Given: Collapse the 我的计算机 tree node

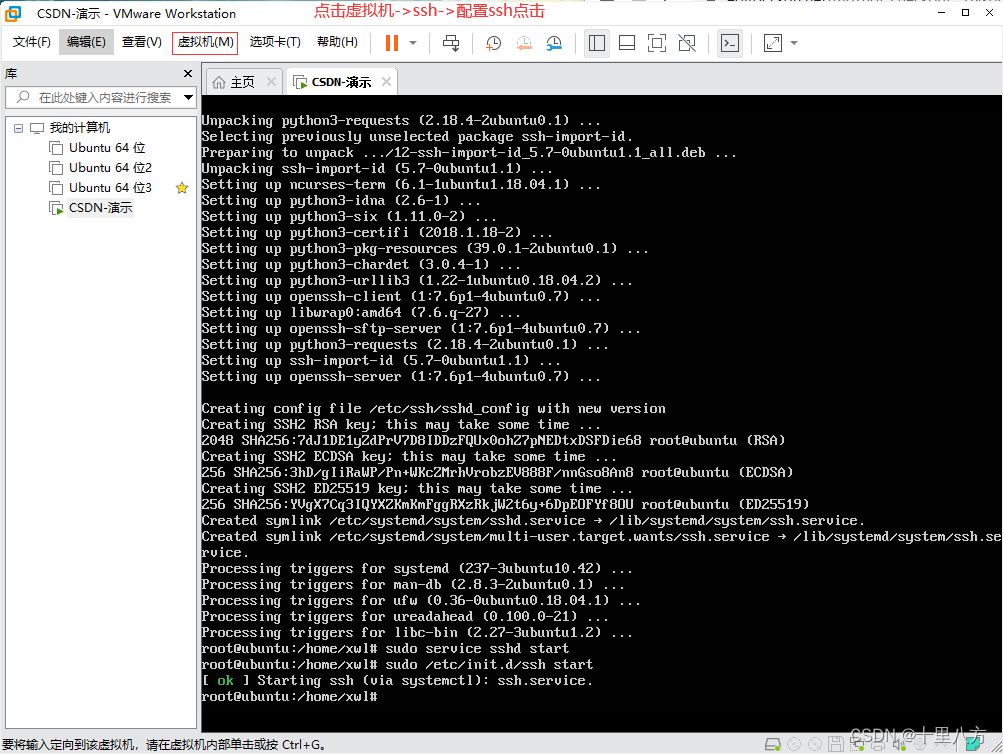Looking at the screenshot, I should 19,128.
